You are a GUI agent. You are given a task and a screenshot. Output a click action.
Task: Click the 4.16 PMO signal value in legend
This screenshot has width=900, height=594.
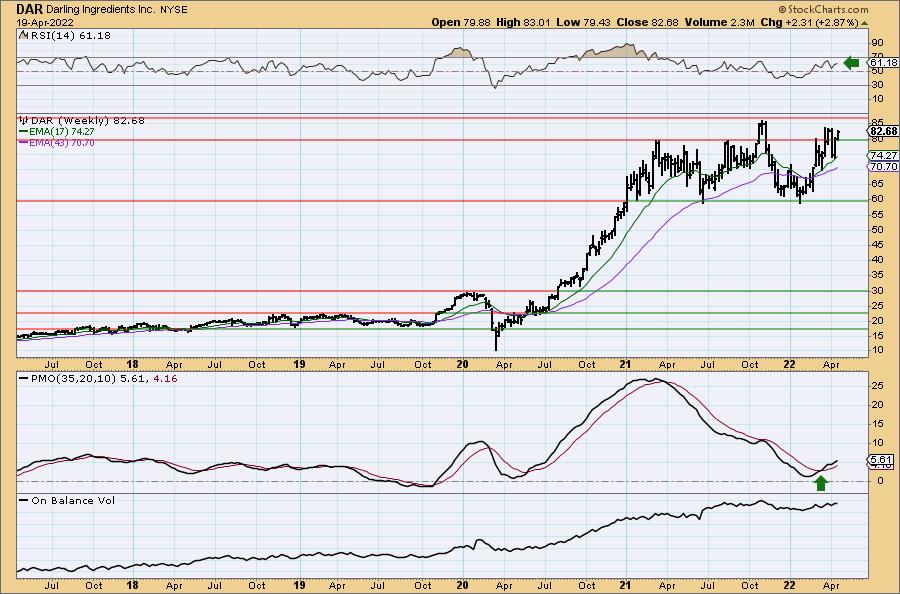click(165, 379)
